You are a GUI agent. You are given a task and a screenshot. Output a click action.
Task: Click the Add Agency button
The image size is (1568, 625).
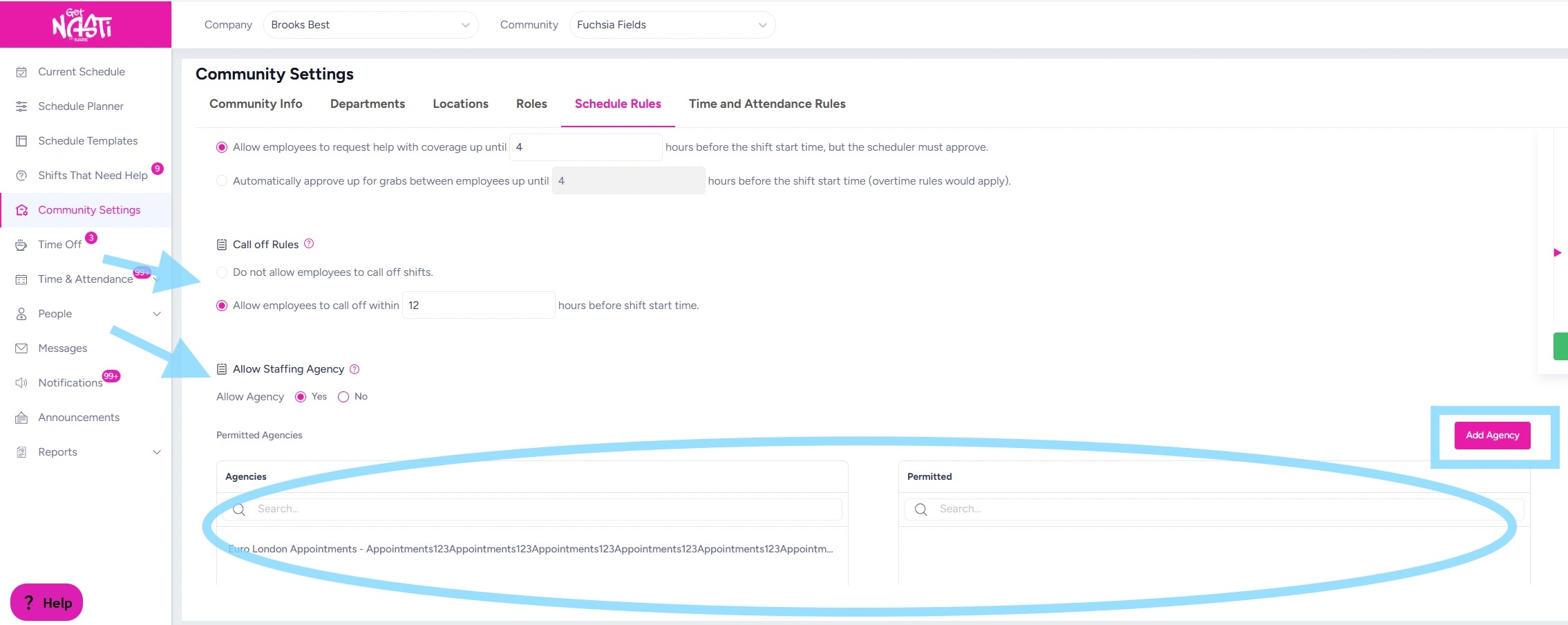click(1492, 436)
